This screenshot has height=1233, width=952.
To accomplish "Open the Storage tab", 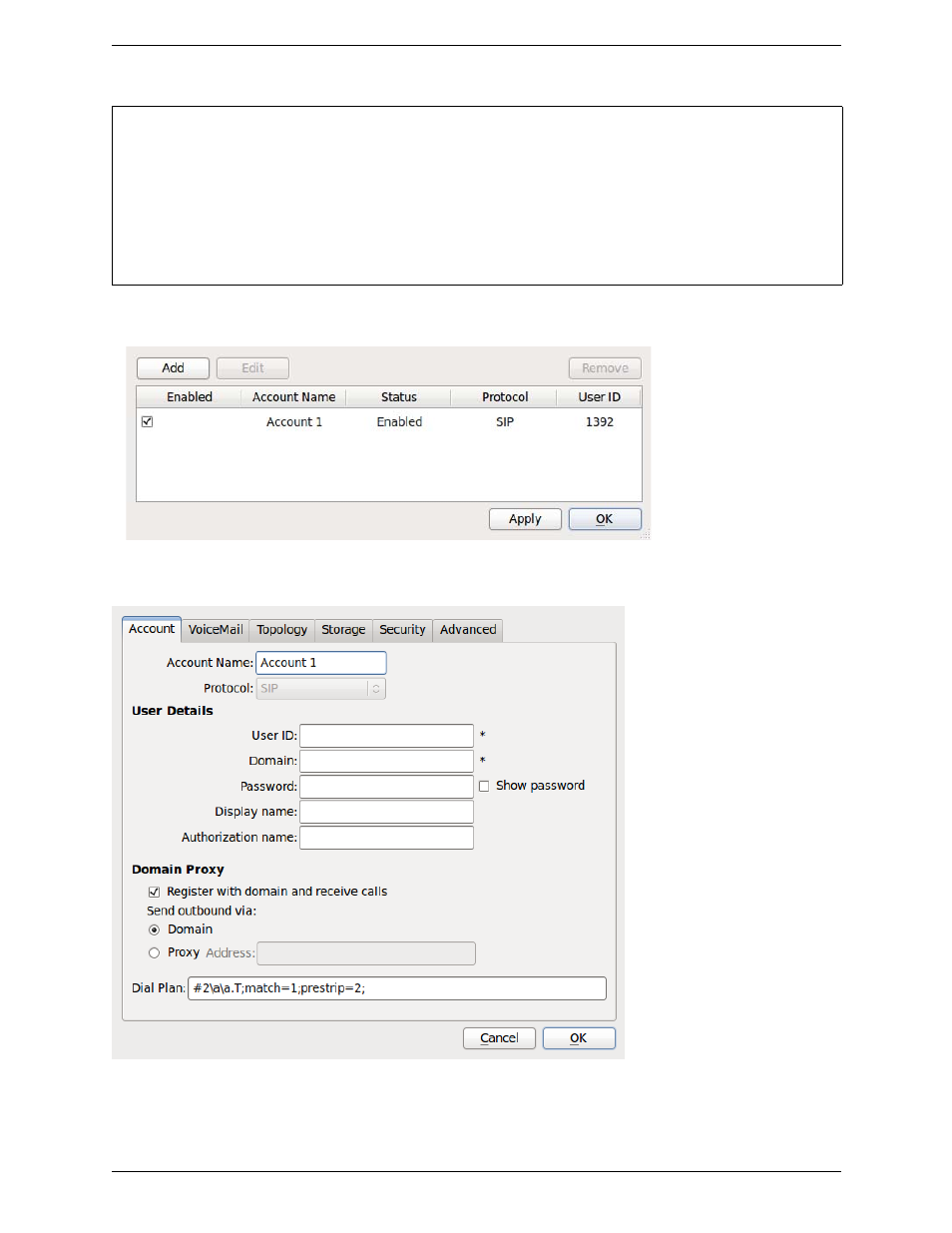I will (343, 630).
